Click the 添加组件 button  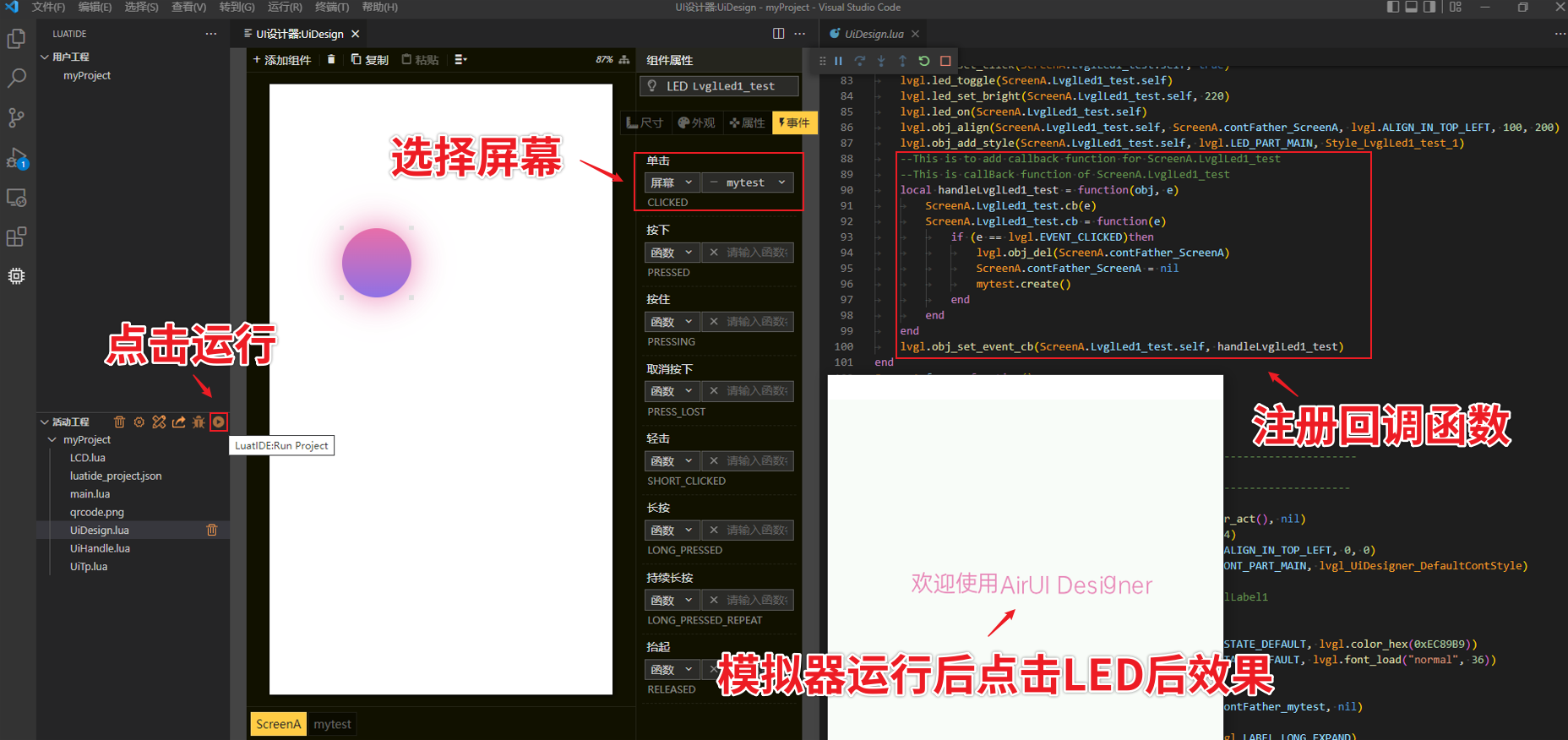pyautogui.click(x=282, y=60)
